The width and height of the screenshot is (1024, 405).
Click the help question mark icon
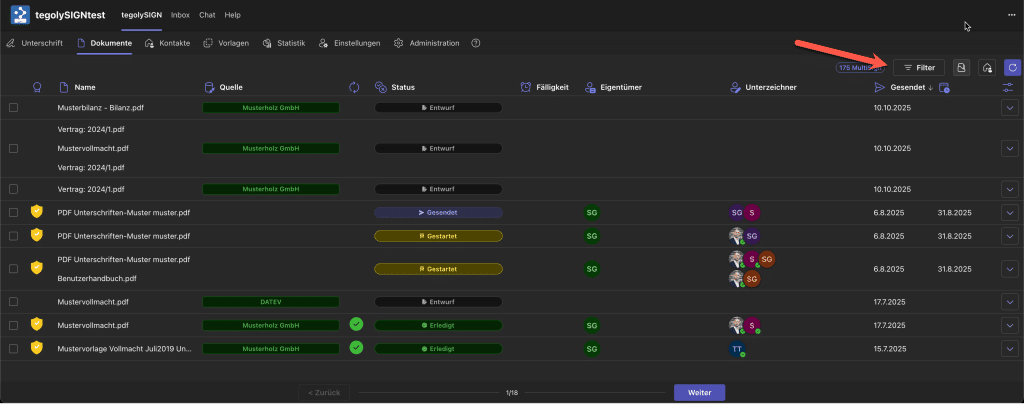click(x=475, y=44)
